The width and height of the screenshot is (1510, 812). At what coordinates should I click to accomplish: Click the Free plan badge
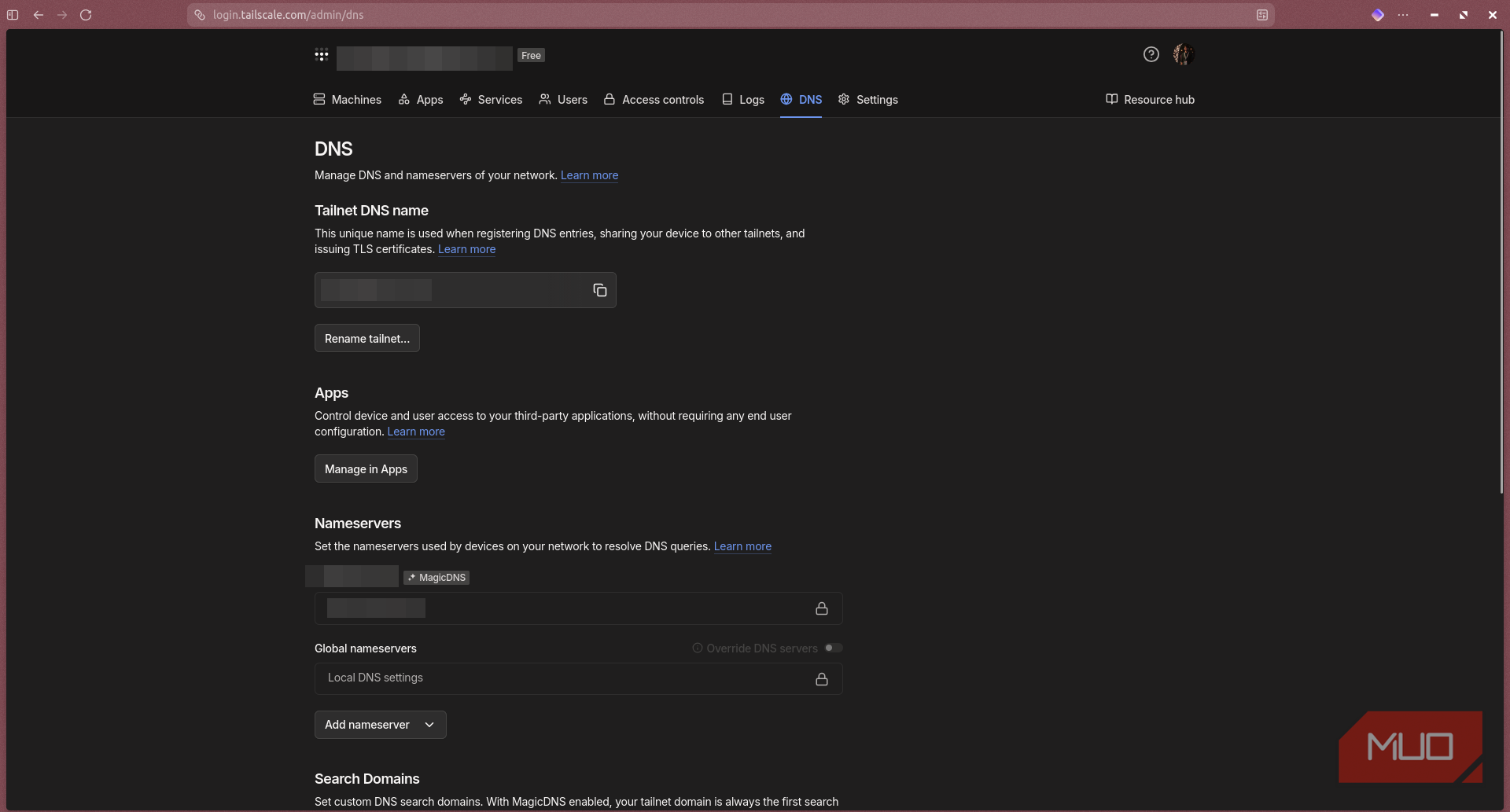531,55
